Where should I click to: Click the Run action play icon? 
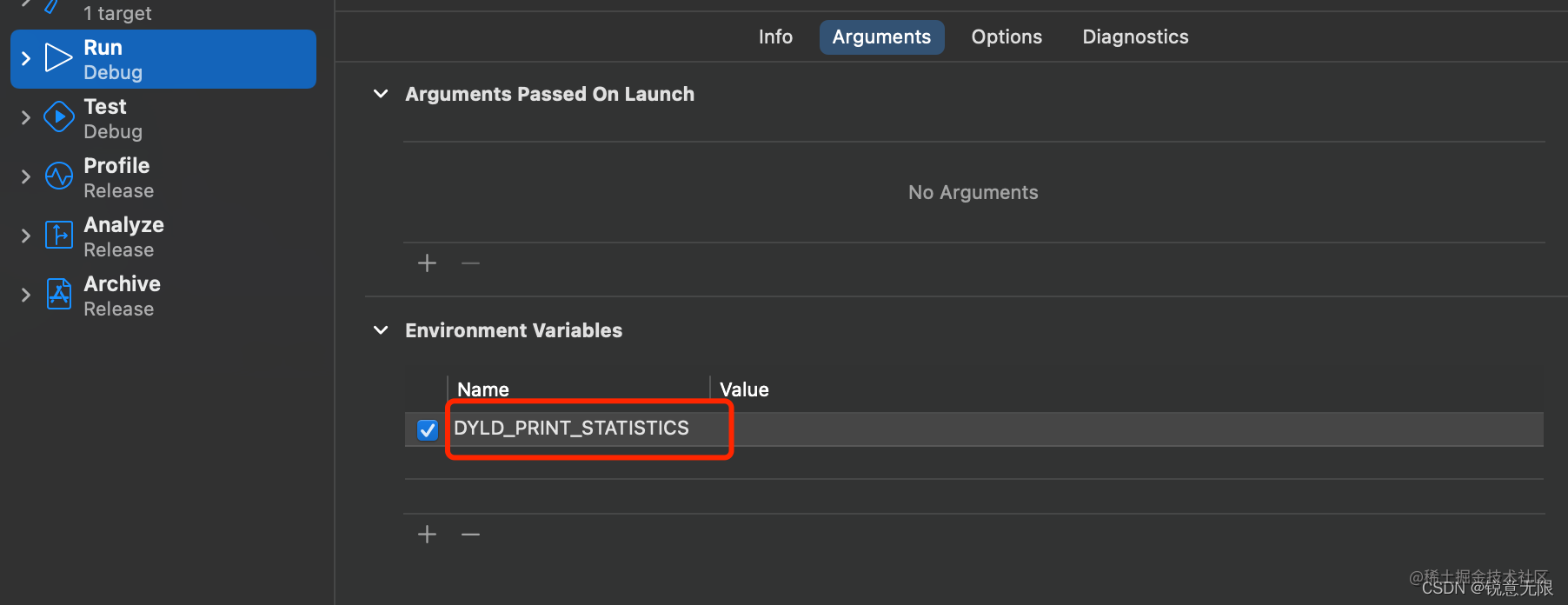(x=58, y=58)
